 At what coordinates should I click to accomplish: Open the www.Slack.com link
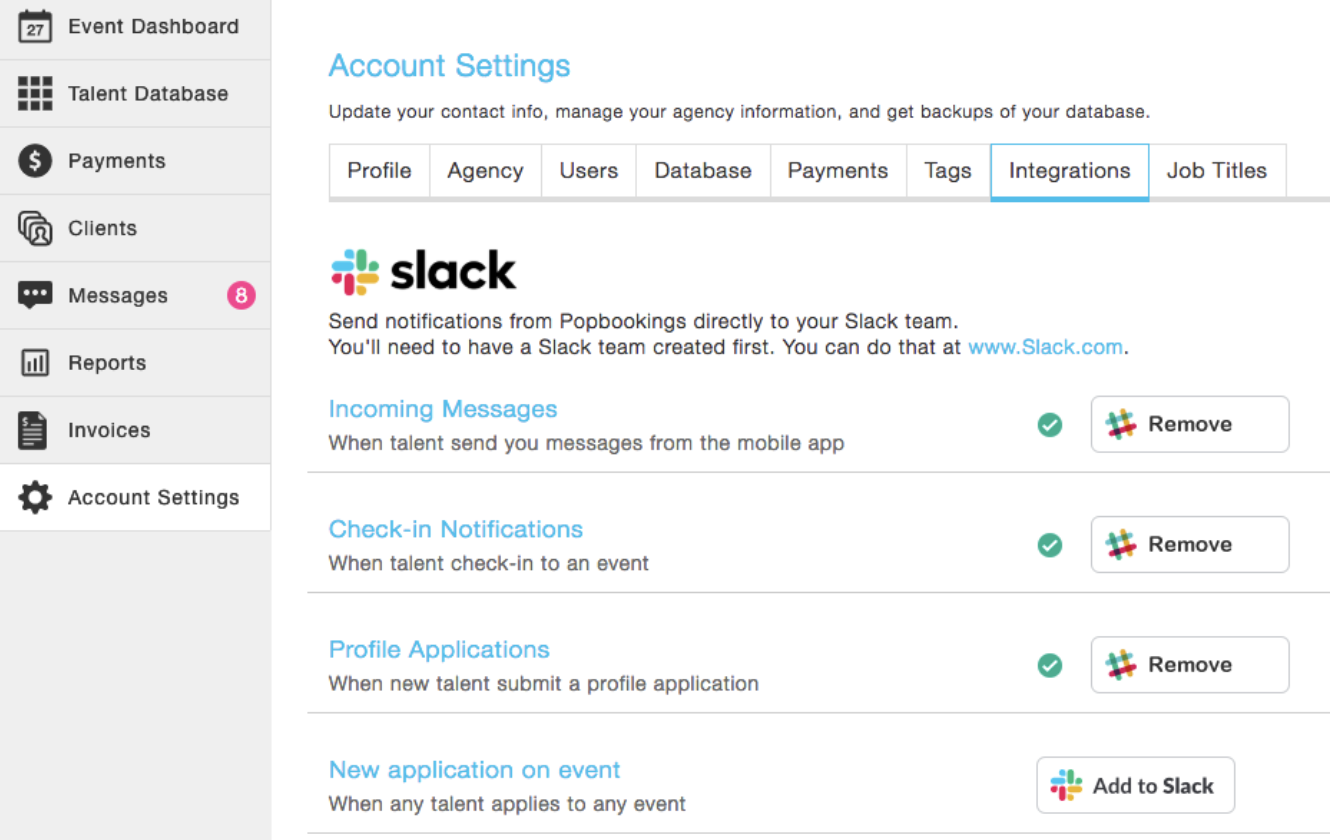pos(1045,348)
